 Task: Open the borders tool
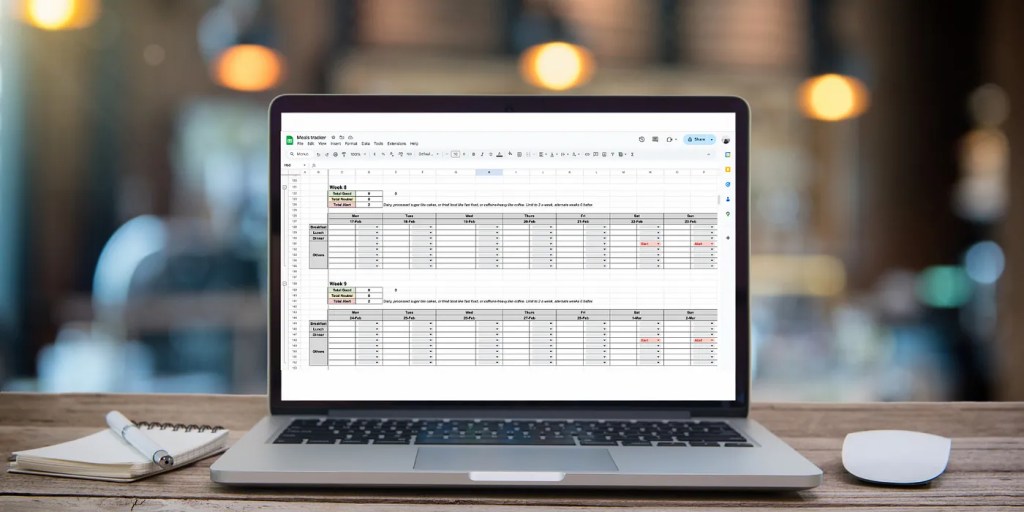click(519, 154)
